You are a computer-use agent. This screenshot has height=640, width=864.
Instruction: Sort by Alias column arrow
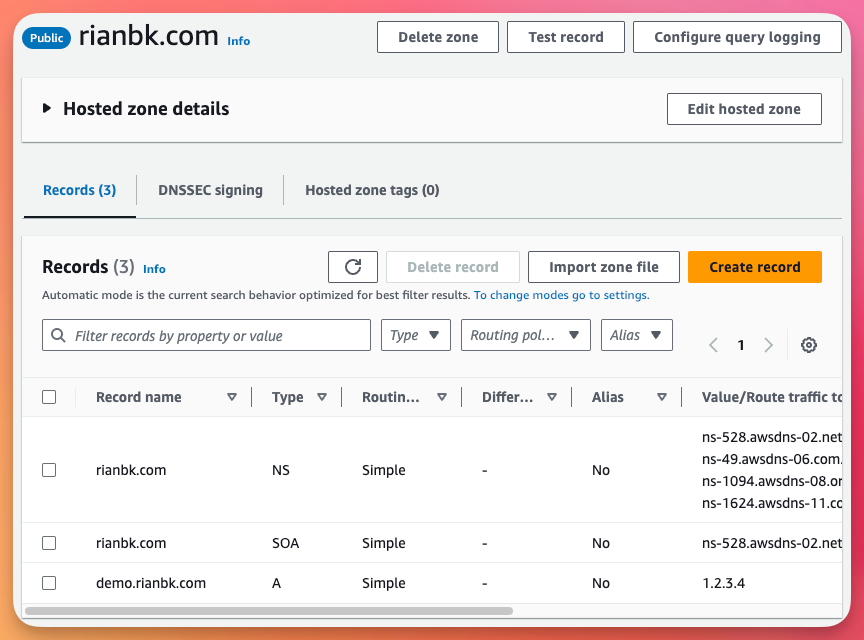[x=662, y=397]
